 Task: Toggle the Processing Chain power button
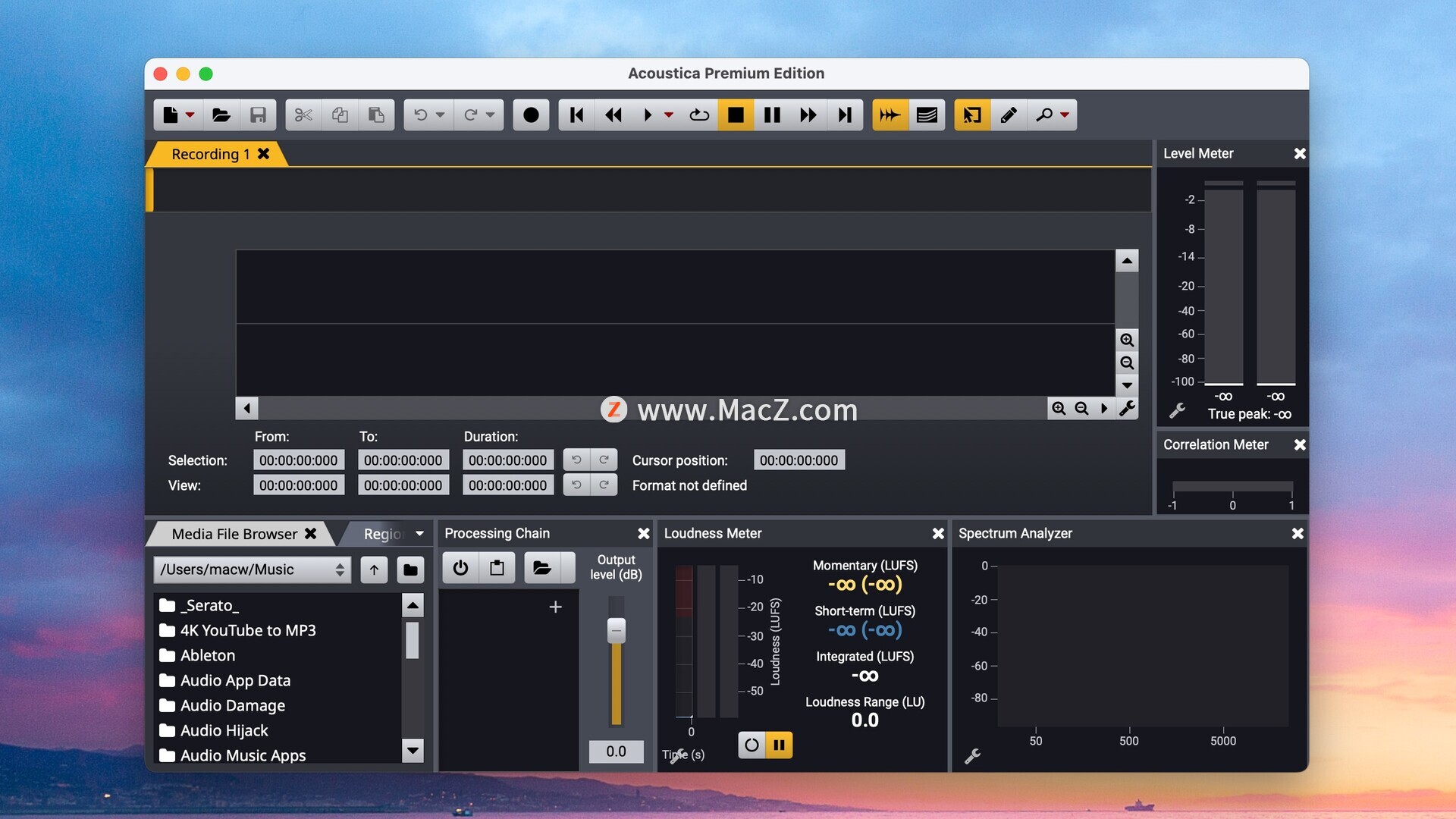[x=460, y=567]
